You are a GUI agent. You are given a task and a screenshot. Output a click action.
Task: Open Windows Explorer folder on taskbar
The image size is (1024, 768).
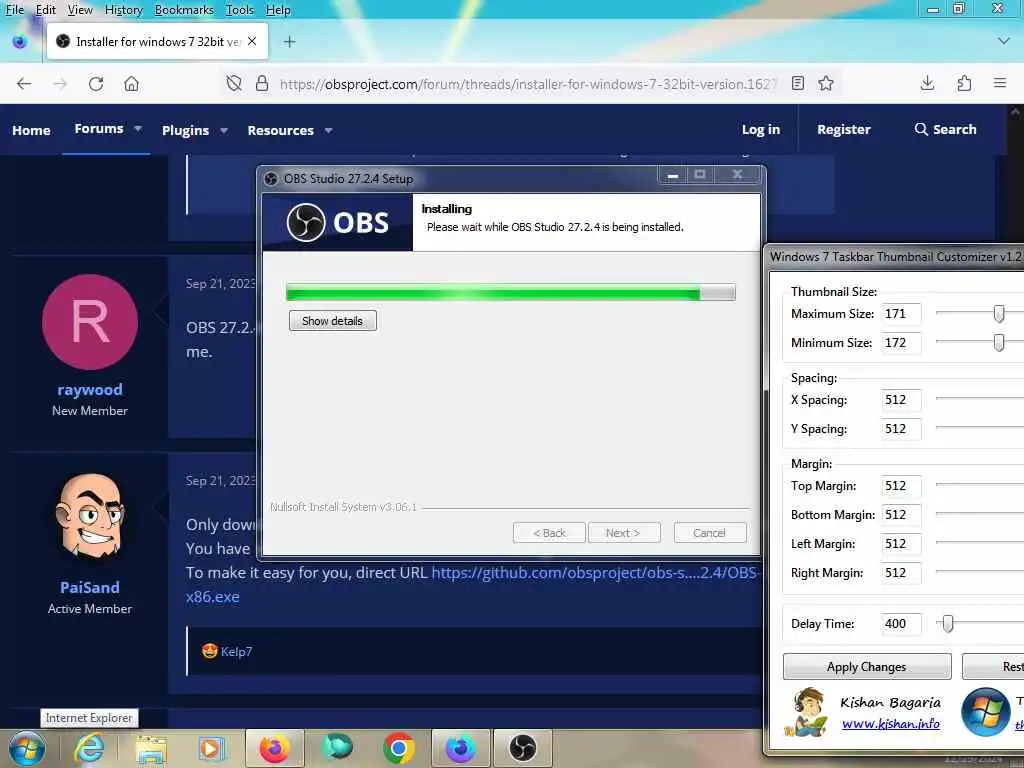[x=151, y=749]
